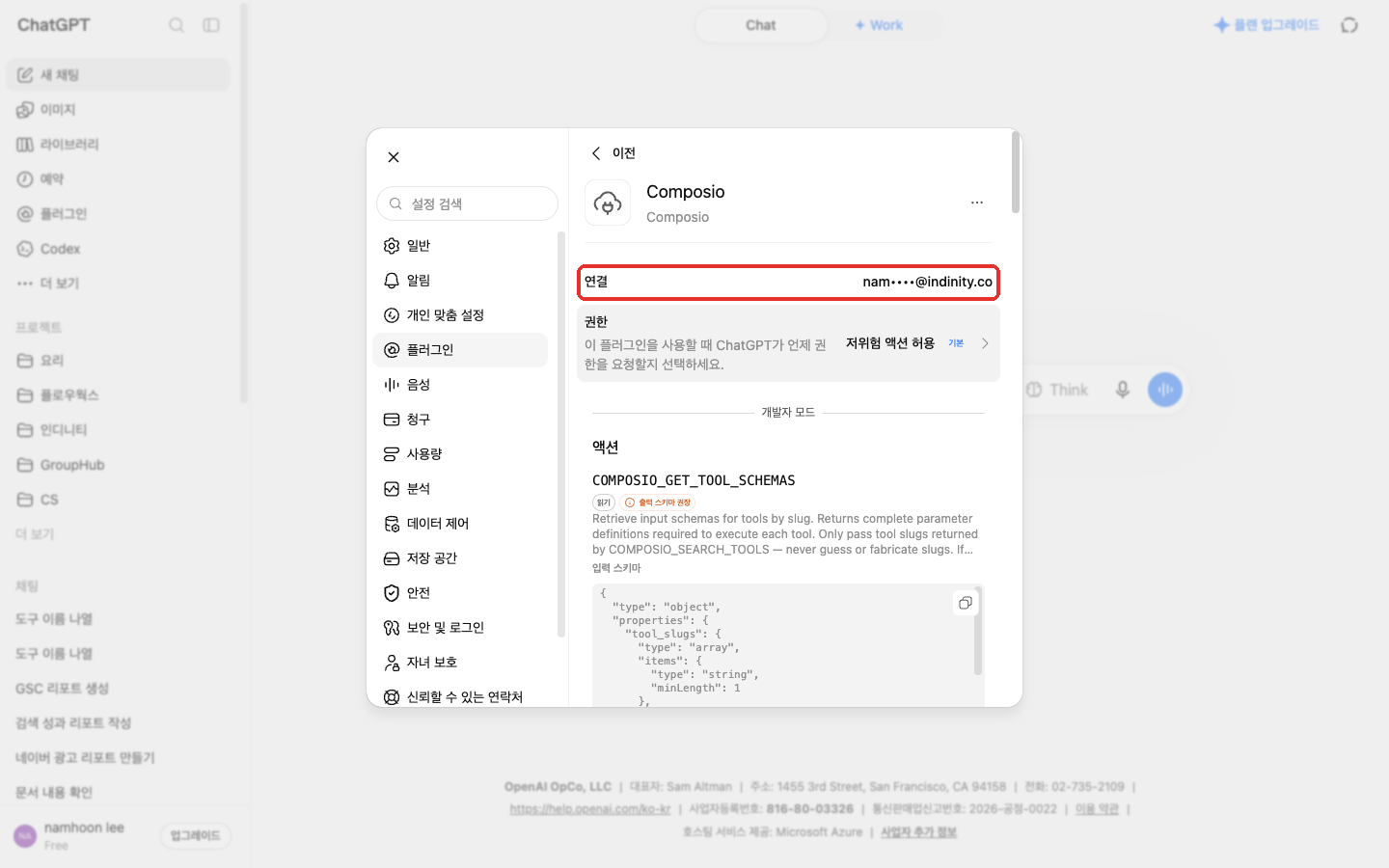This screenshot has width=1389, height=868.
Task: Expand the 권한 permission row chevron
Action: pos(985,343)
